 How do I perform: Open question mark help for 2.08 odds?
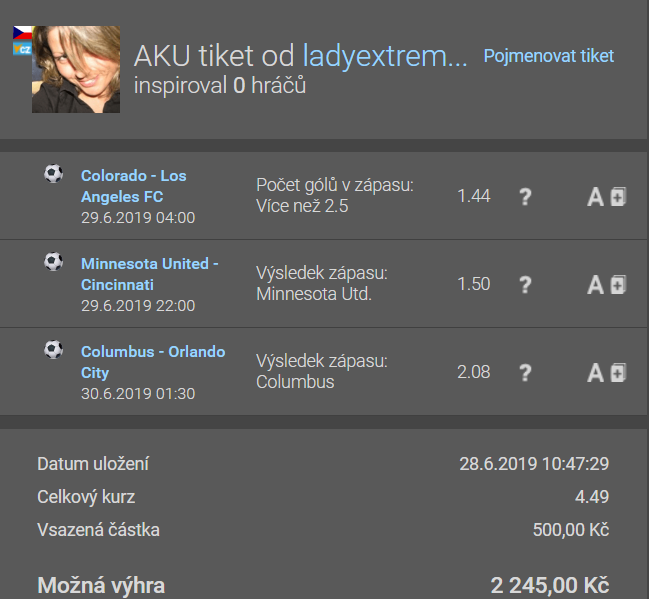click(x=524, y=373)
